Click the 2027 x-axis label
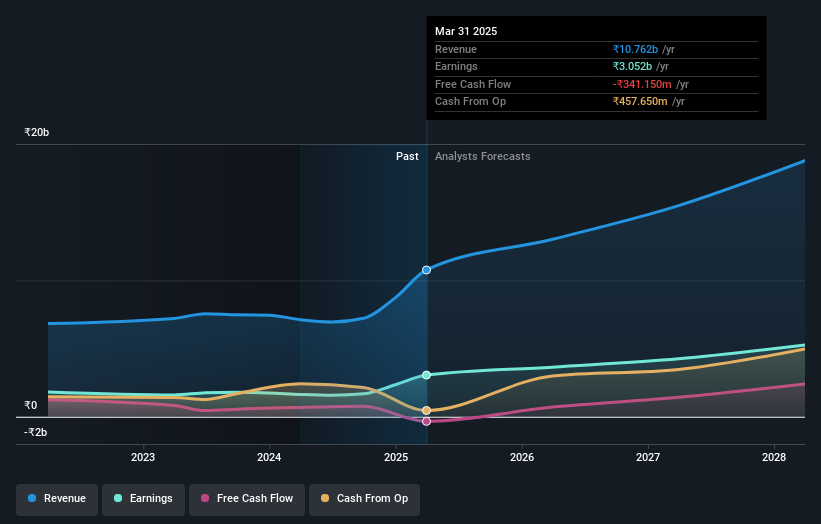This screenshot has height=524, width=821. coord(648,458)
